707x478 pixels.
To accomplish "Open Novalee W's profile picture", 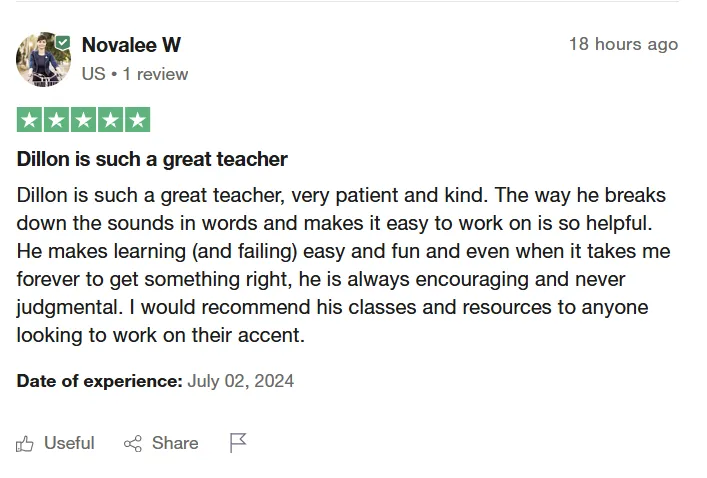I will point(43,60).
